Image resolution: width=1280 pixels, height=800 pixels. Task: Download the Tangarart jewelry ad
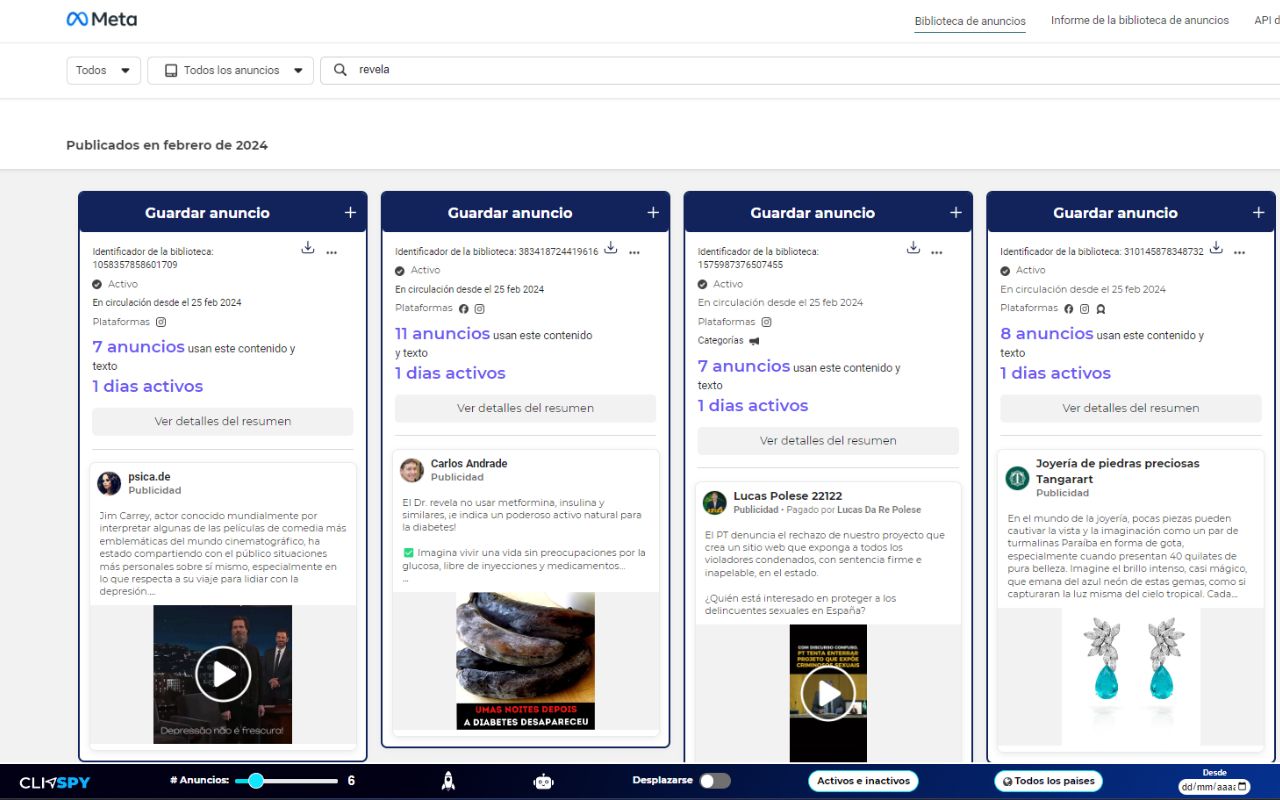[x=1216, y=248]
